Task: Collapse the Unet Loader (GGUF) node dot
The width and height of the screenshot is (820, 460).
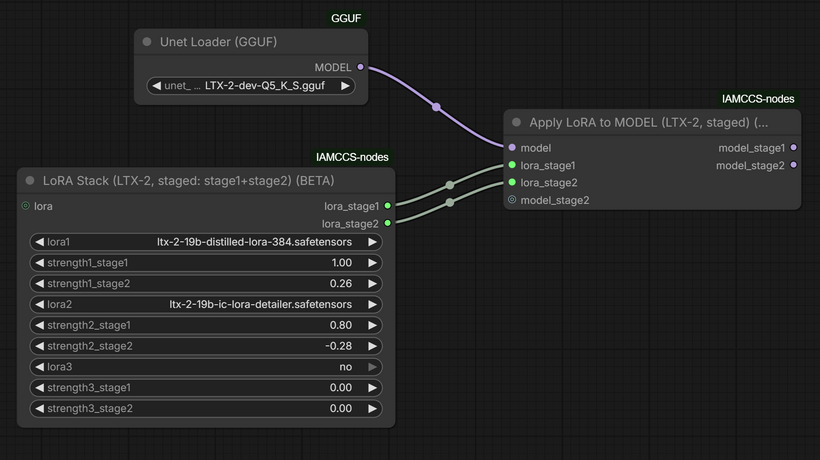Action: coord(147,42)
